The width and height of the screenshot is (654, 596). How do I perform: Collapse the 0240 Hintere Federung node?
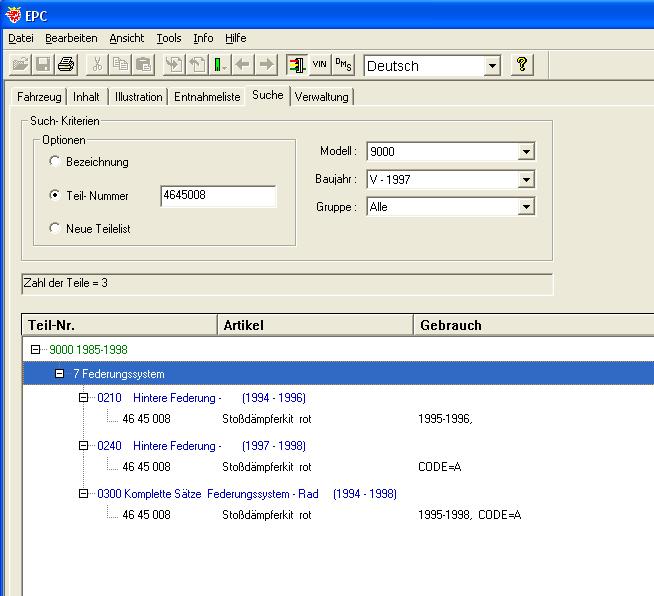pyautogui.click(x=83, y=445)
